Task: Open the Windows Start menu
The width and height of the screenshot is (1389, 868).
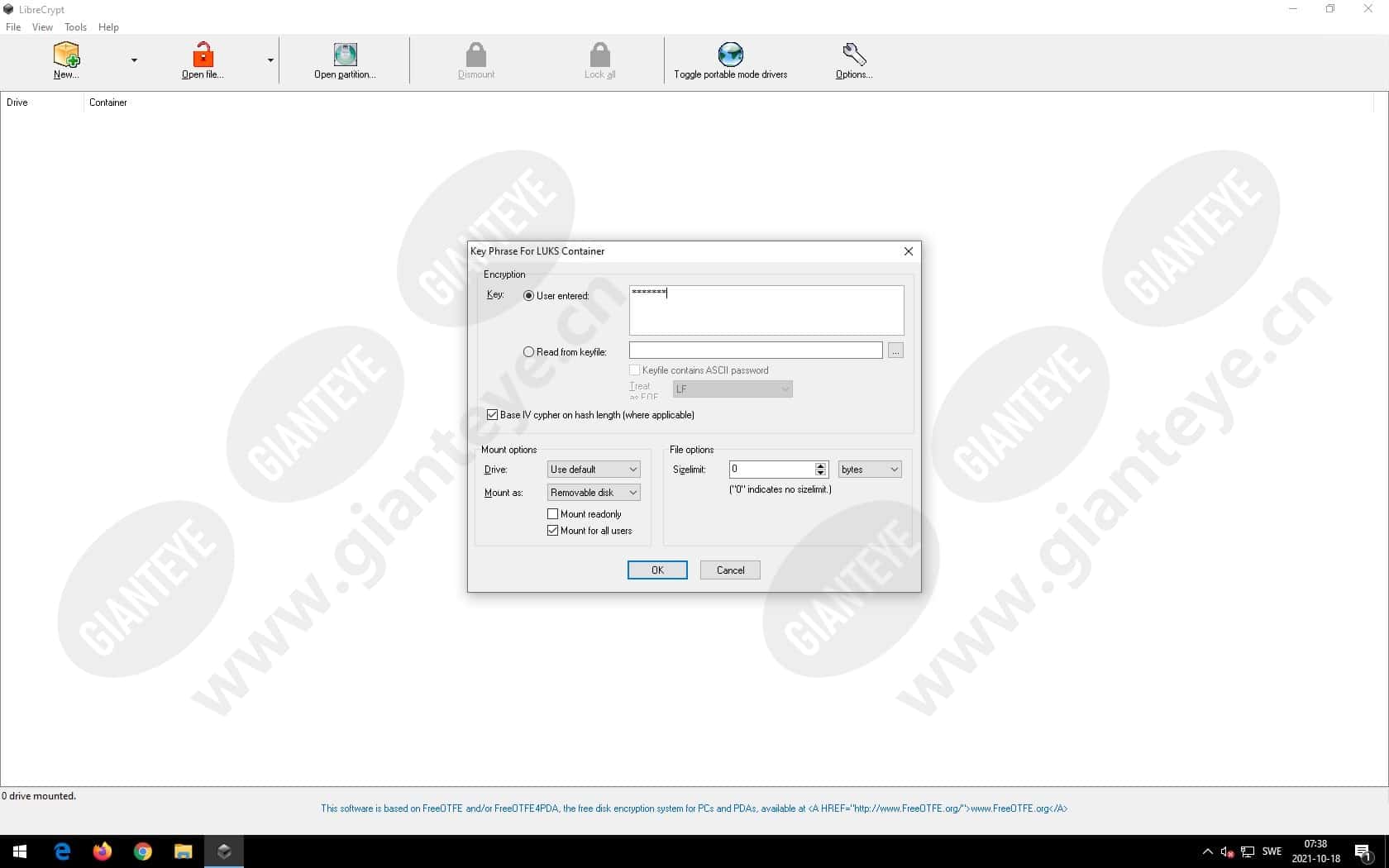Action: click(20, 851)
